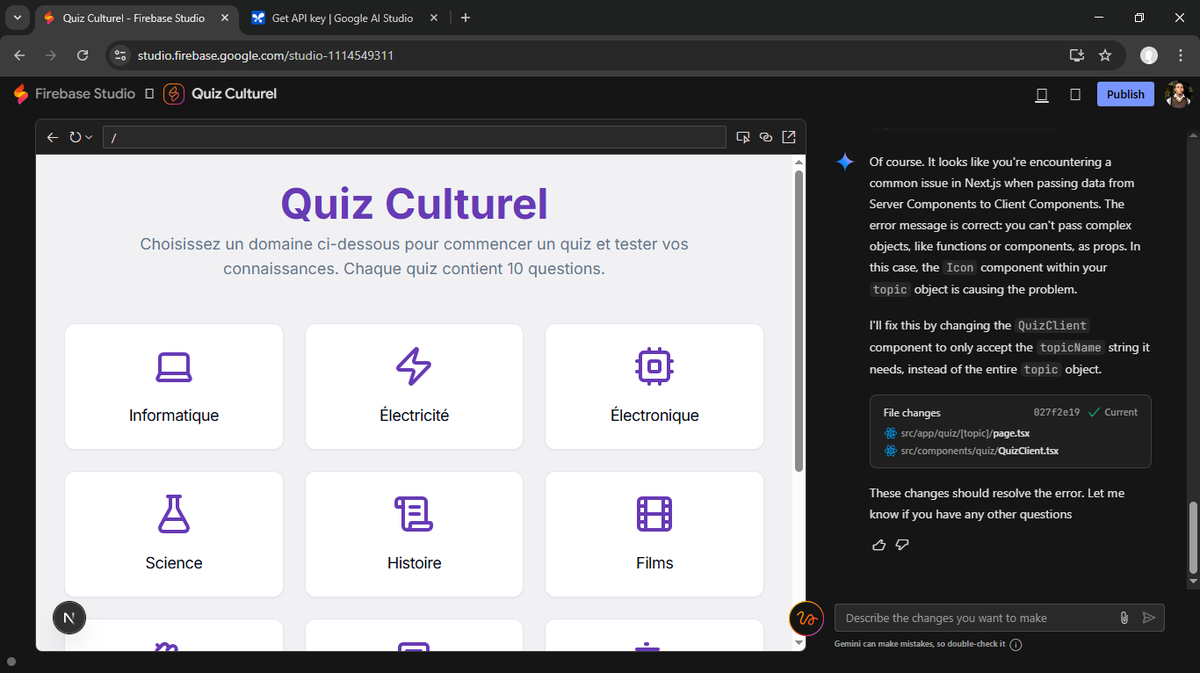Click the Science flask icon
This screenshot has height=673, width=1200.
(174, 515)
